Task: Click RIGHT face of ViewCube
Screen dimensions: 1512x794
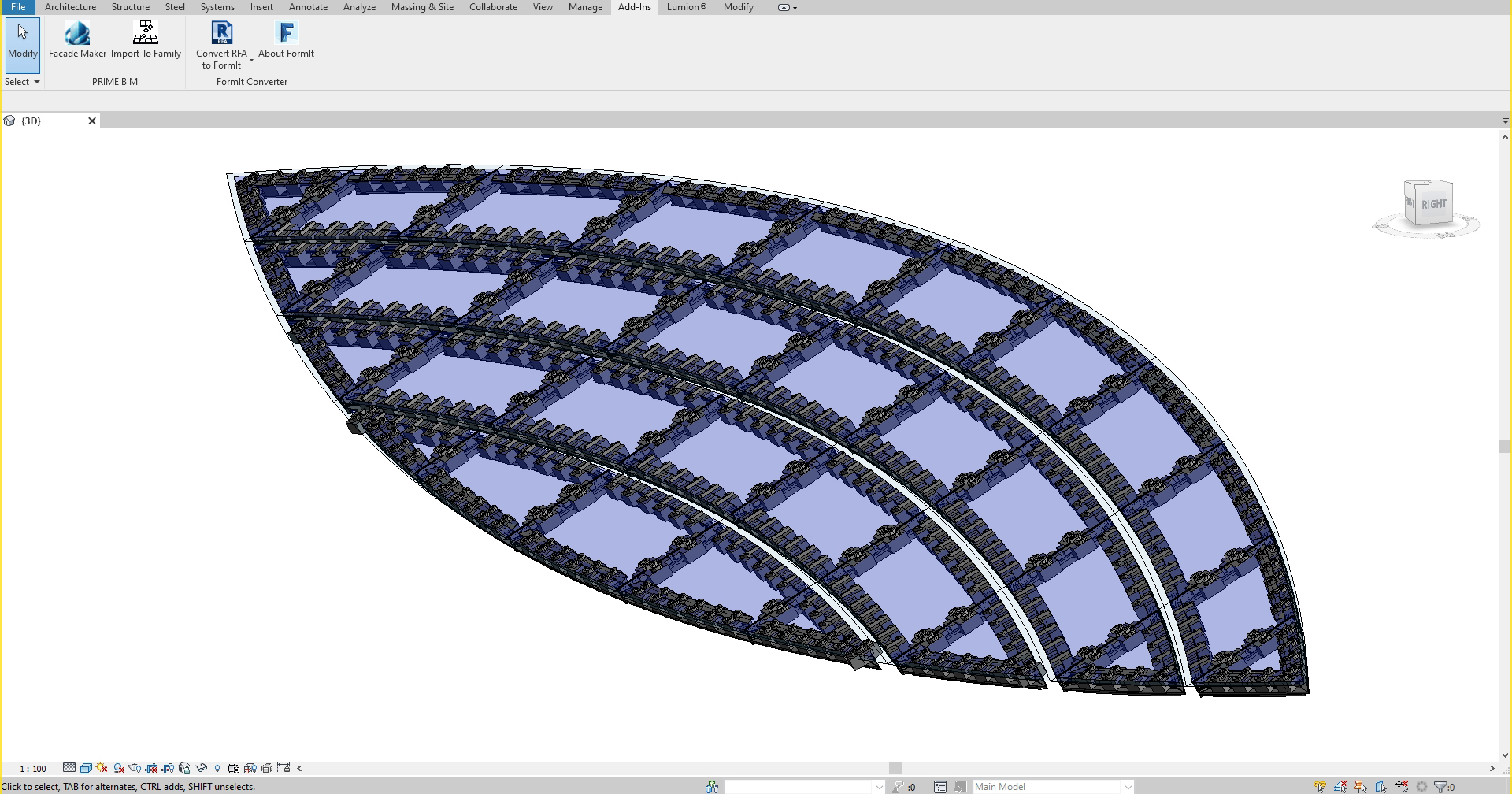Action: tap(1433, 204)
